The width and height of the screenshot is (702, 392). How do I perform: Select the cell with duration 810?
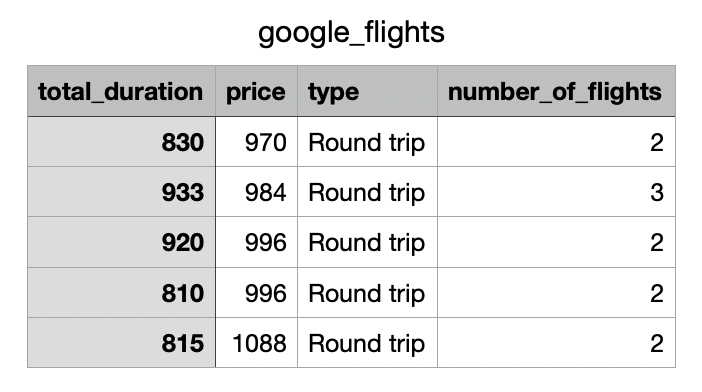pos(121,293)
